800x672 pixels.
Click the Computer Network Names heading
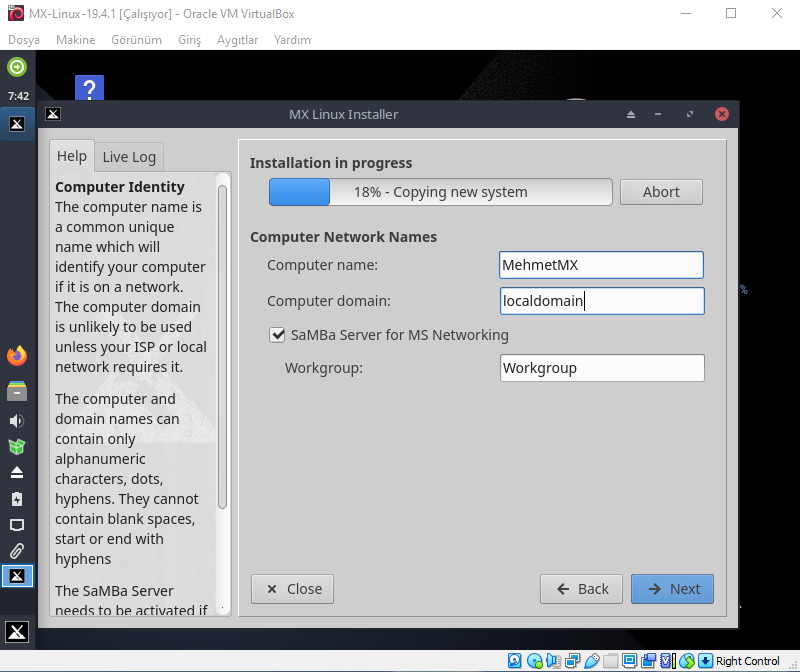[343, 237]
